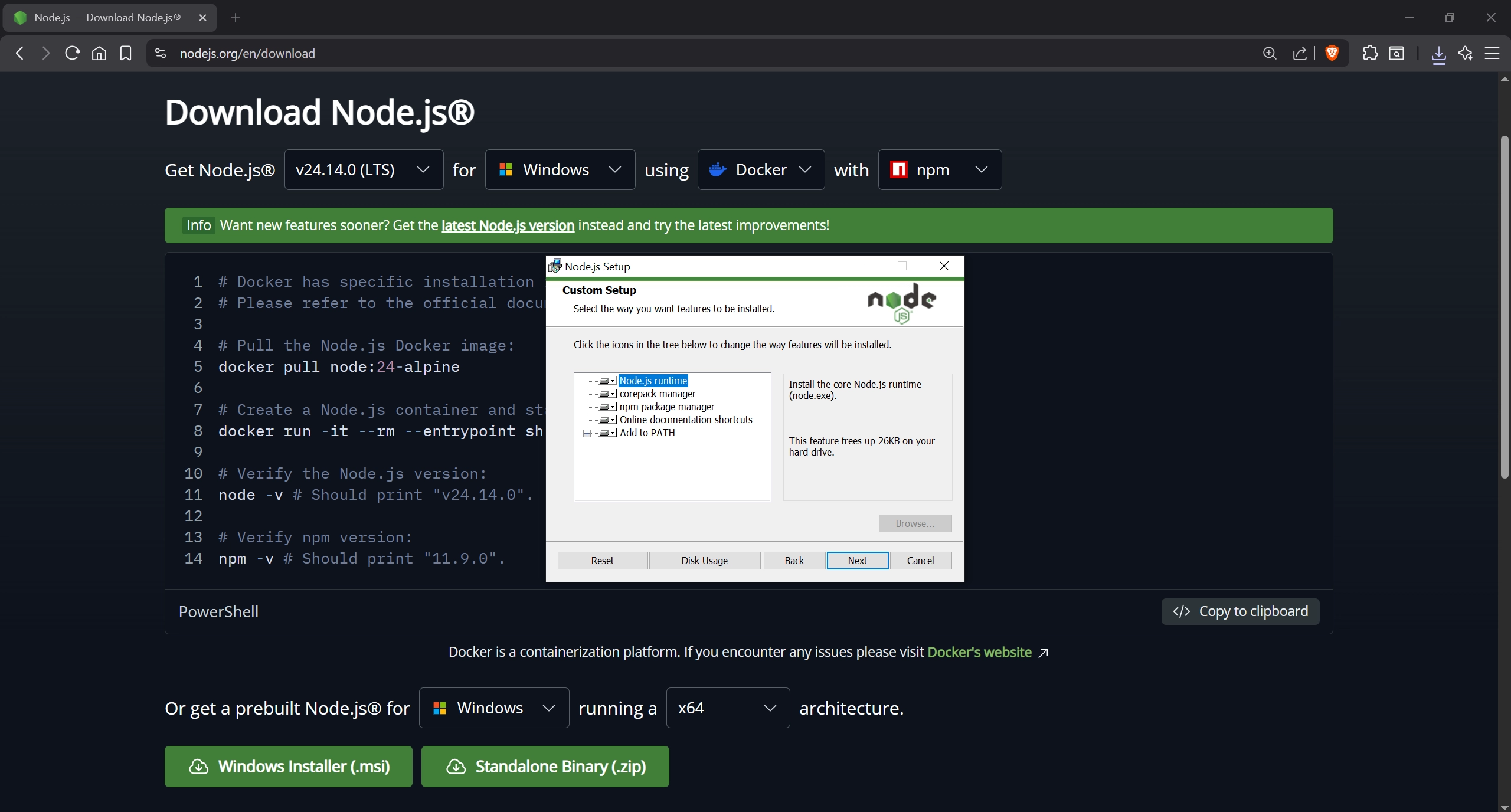1511x812 pixels.
Task: Open the v24.14.0 (LTS) version dropdown
Action: click(x=364, y=169)
